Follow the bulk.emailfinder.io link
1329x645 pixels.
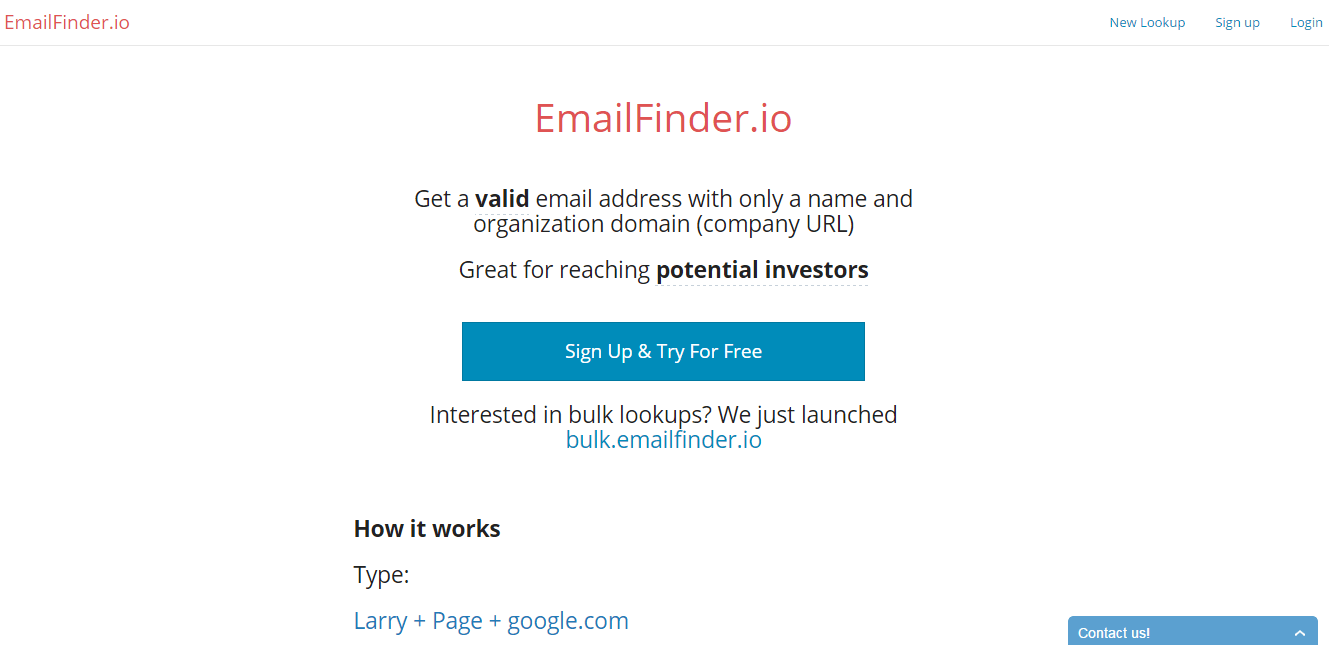click(x=663, y=440)
